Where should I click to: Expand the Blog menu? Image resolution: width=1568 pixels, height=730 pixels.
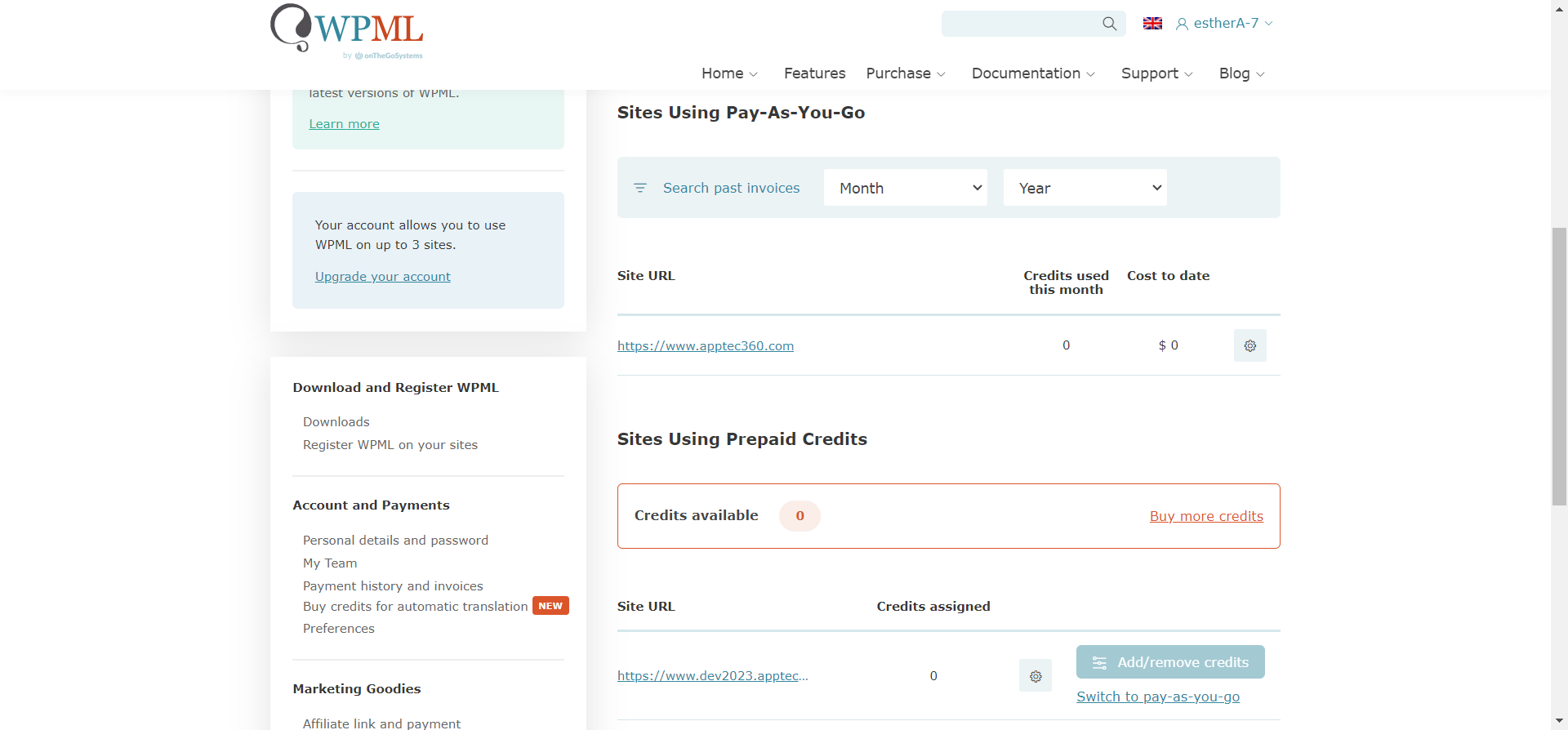coord(1241,73)
